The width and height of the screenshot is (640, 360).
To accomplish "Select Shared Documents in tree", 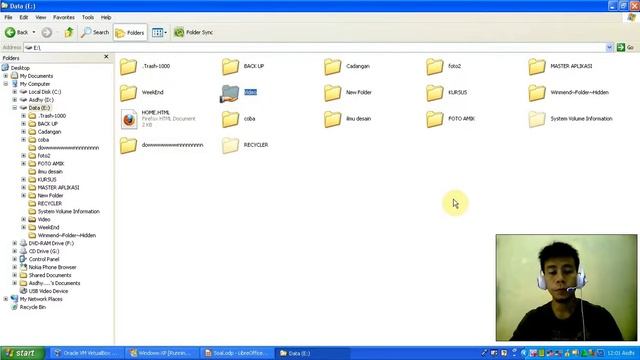I will pos(50,275).
